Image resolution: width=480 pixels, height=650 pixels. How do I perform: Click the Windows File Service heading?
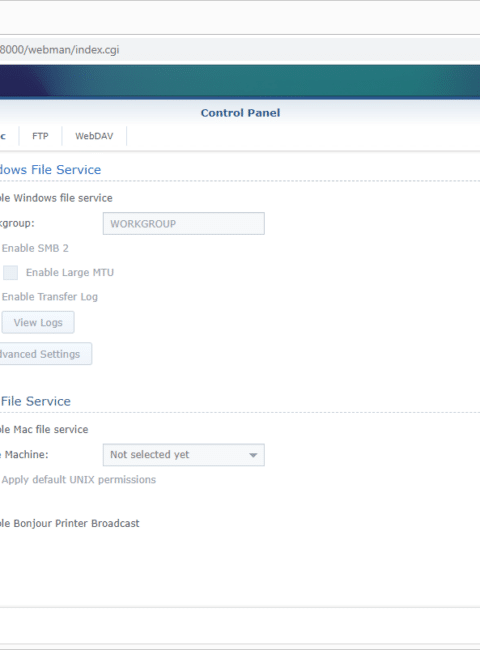pyautogui.click(x=50, y=170)
